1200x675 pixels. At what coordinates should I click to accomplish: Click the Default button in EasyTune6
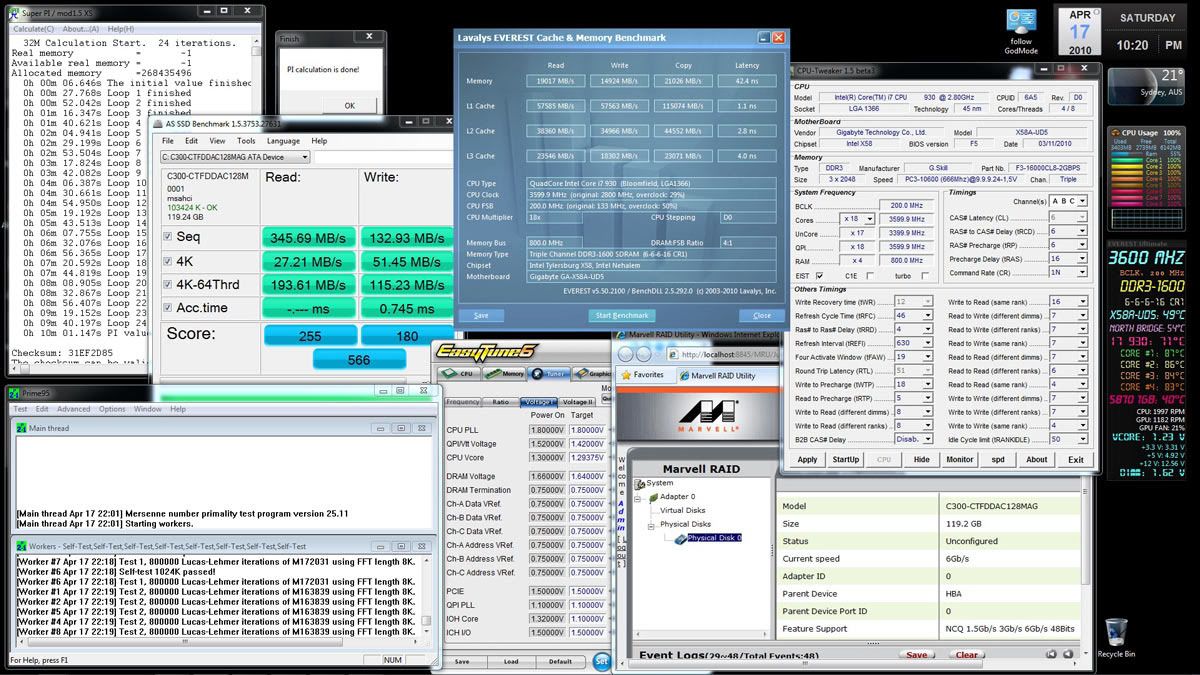(x=560, y=661)
